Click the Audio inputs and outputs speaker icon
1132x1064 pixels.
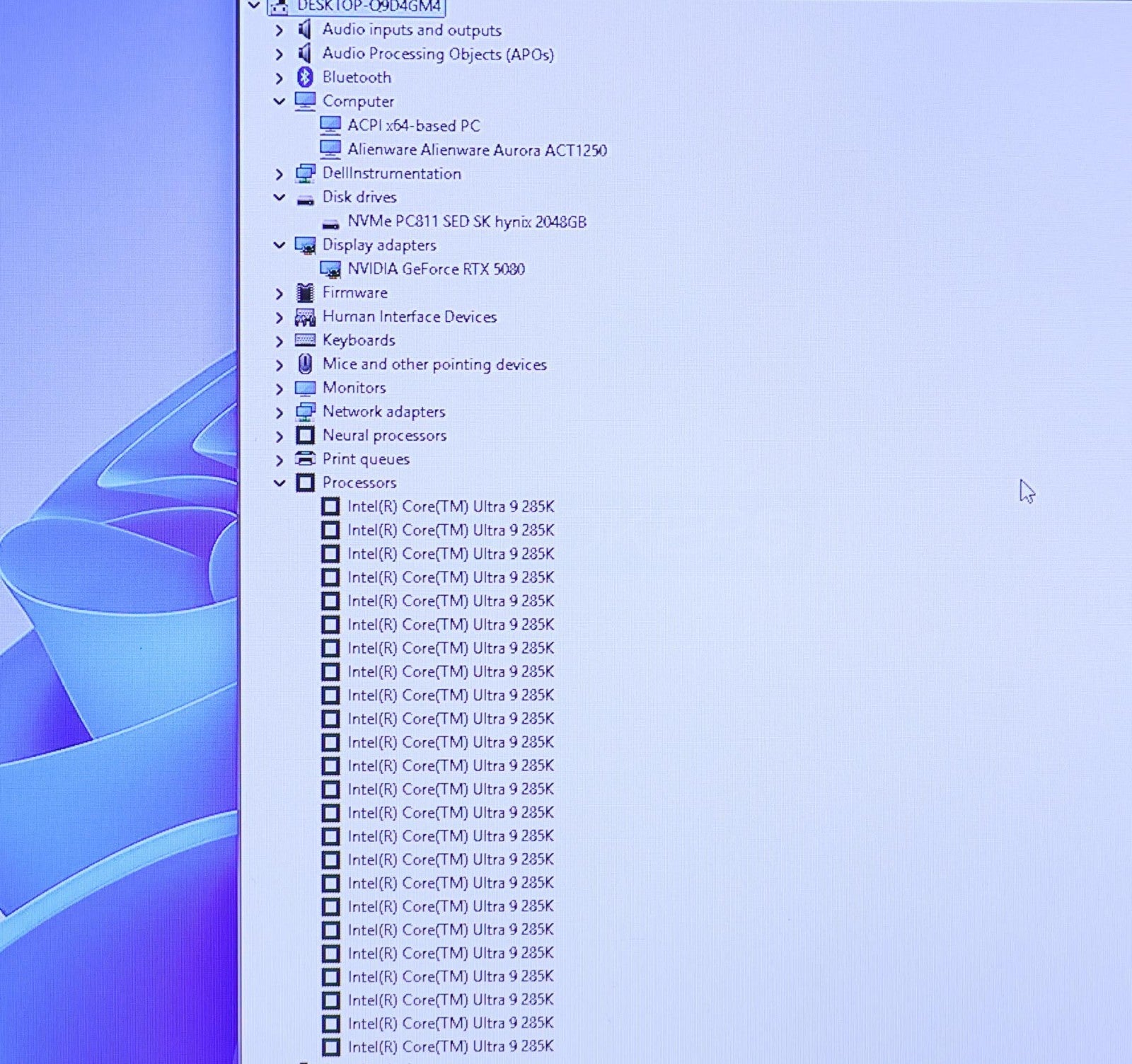pos(305,30)
